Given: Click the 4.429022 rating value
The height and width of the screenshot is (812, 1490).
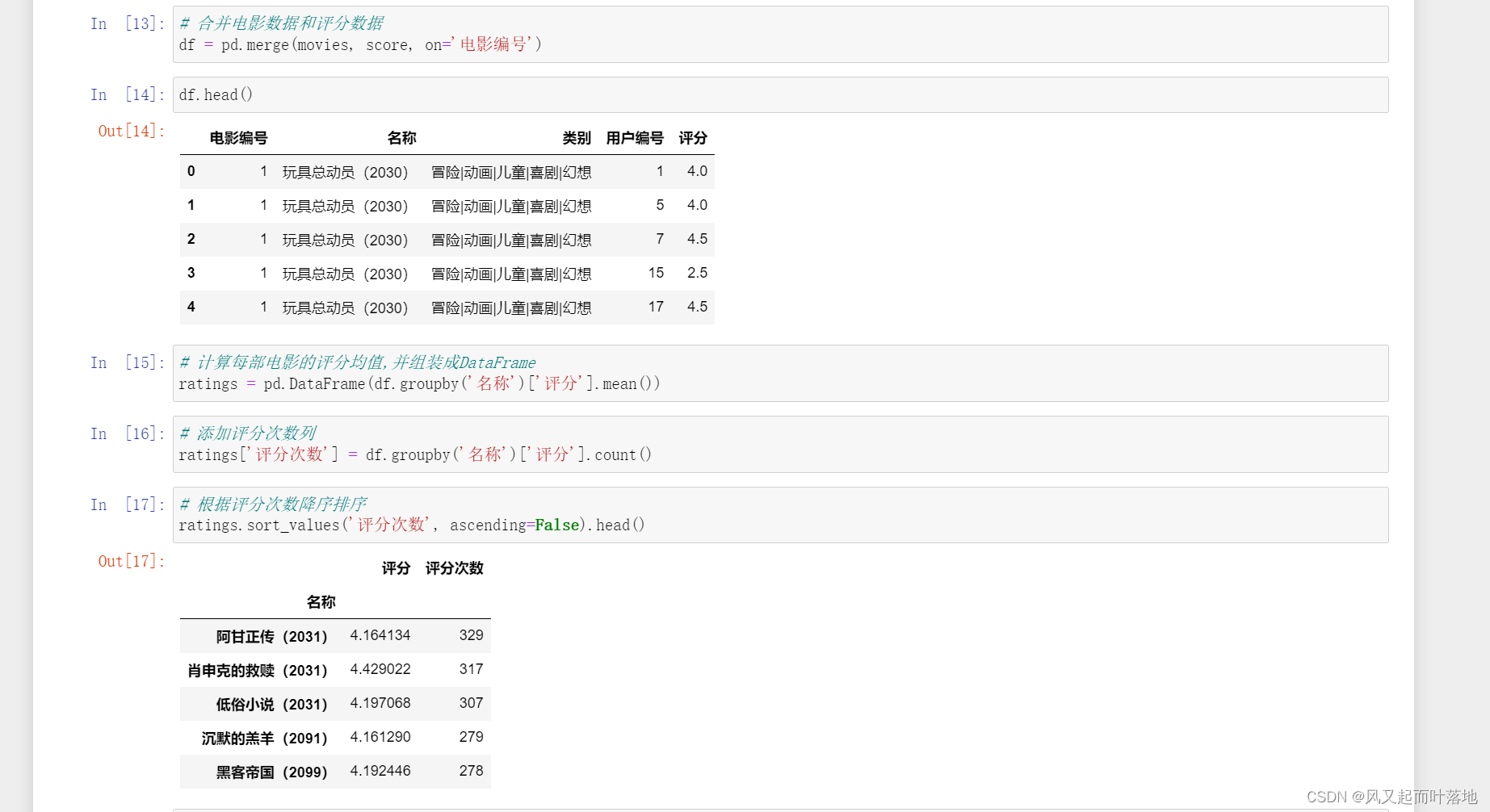Looking at the screenshot, I should [380, 669].
